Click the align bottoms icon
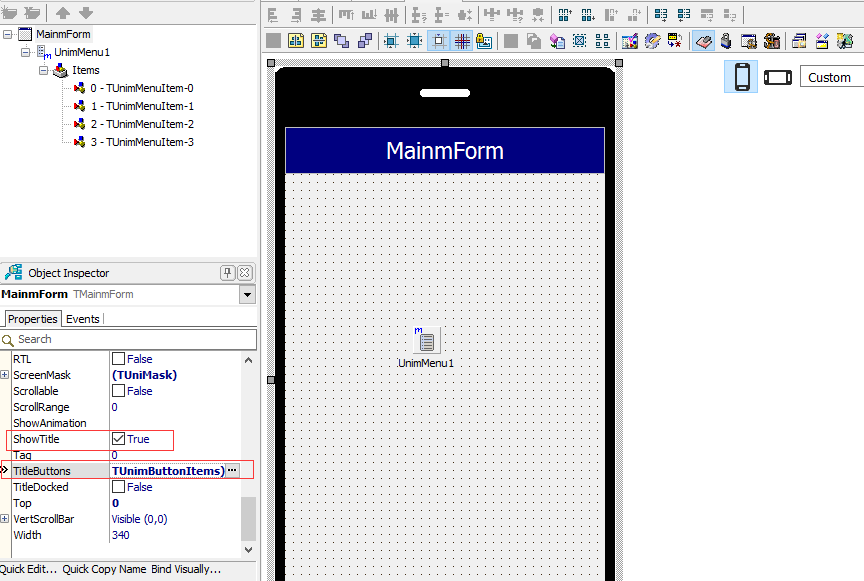This screenshot has height=581, width=864. click(369, 15)
